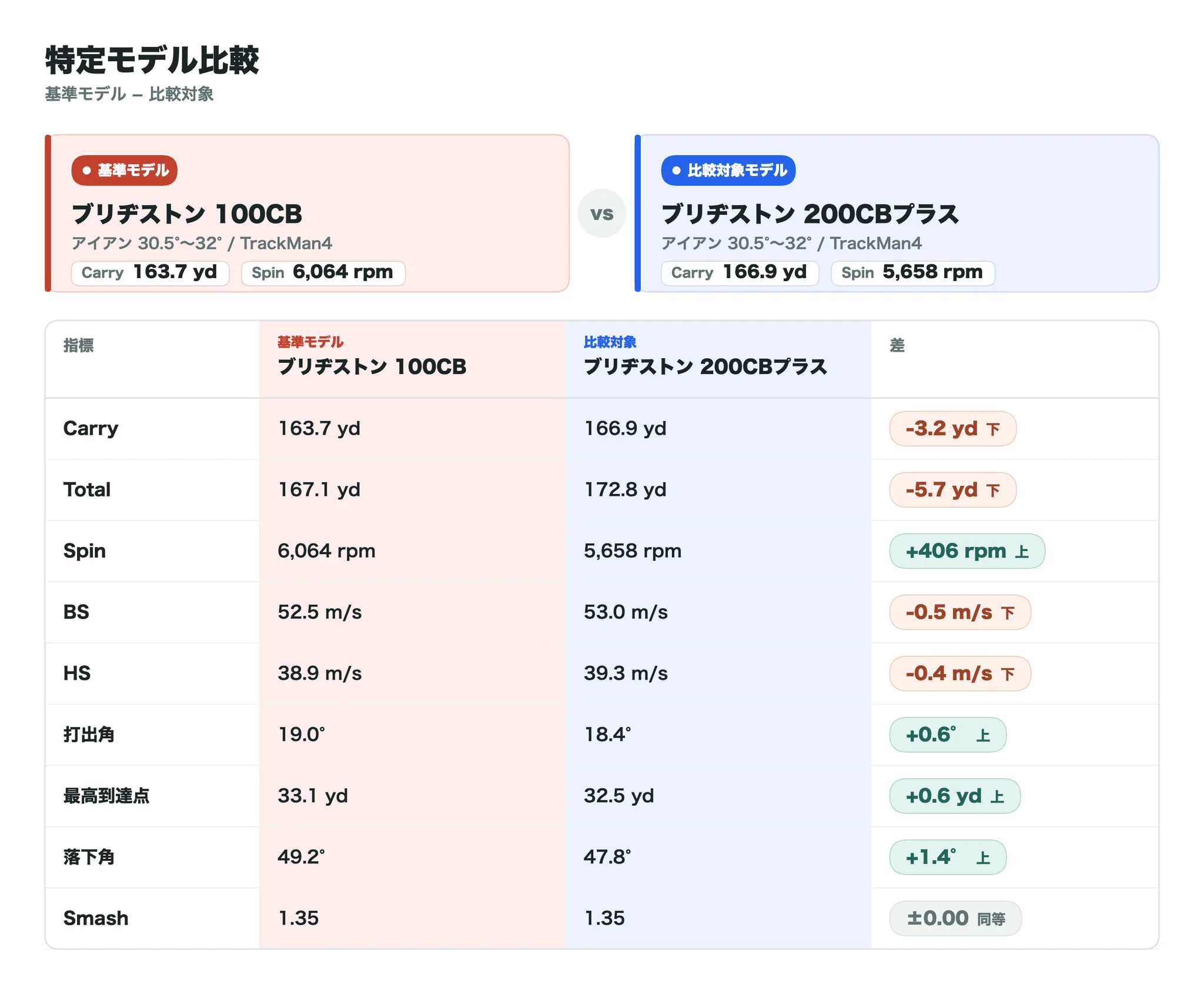1204x994 pixels.
Task: Click the Carry 166.9 yd chip
Action: [x=740, y=273]
